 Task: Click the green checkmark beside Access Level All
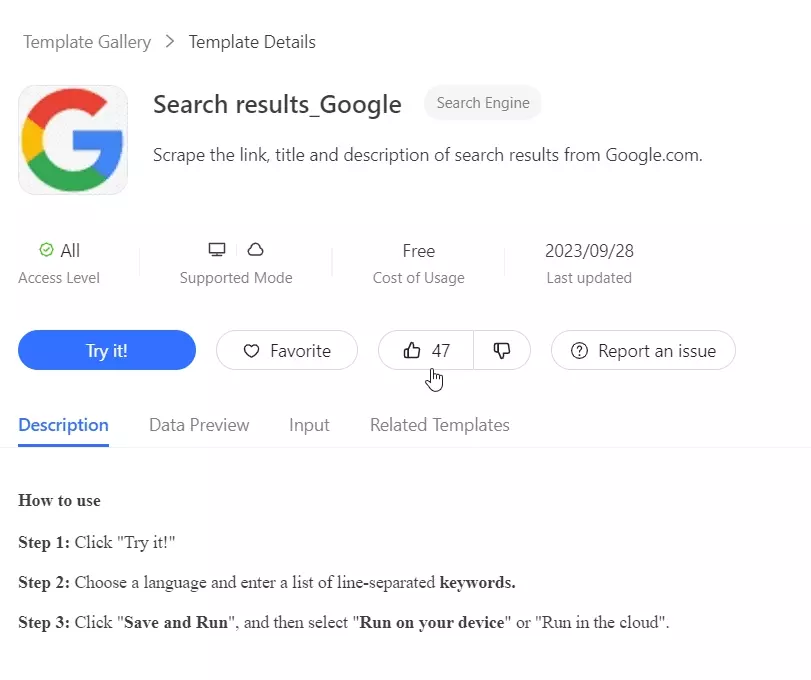point(46,251)
